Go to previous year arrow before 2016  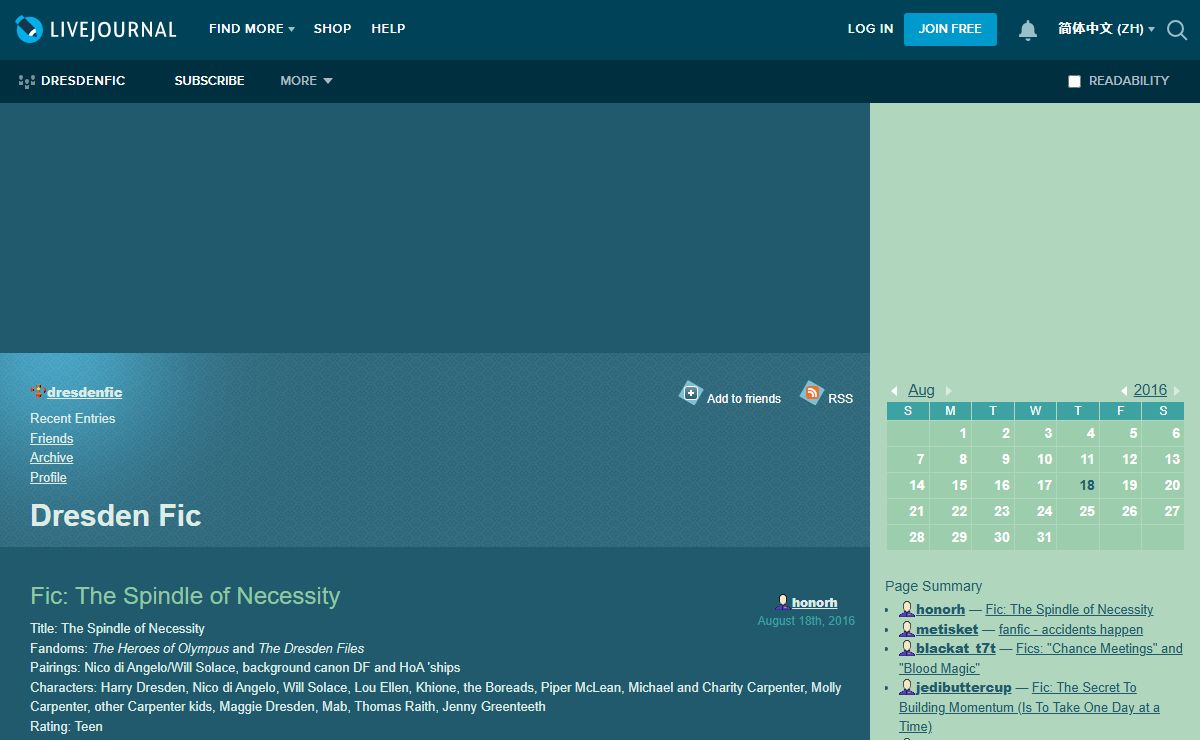click(1124, 391)
